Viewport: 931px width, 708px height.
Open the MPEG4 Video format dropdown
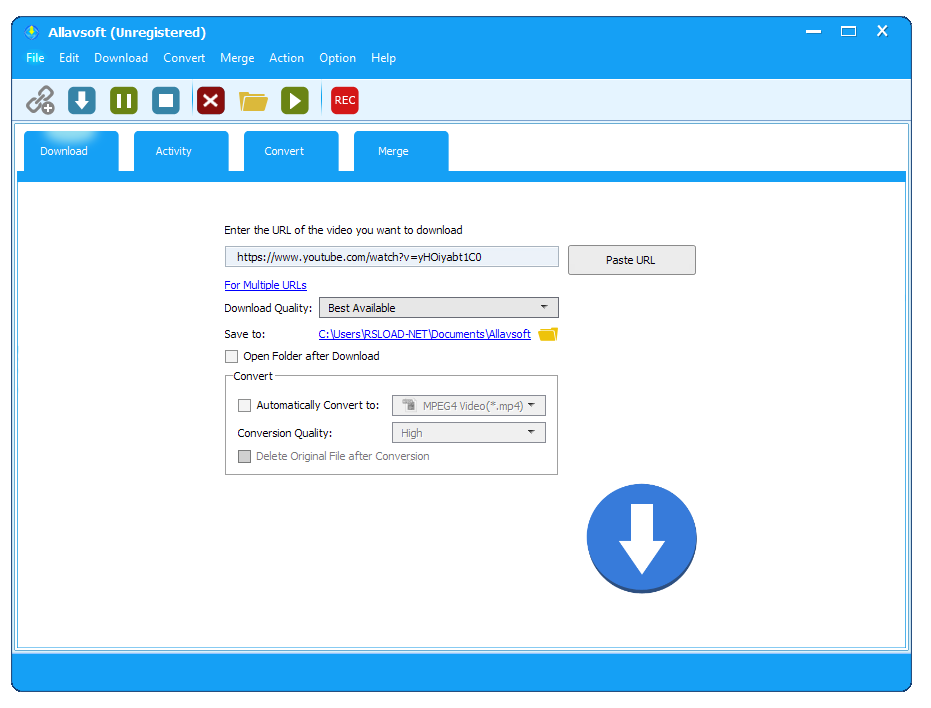[x=468, y=406]
